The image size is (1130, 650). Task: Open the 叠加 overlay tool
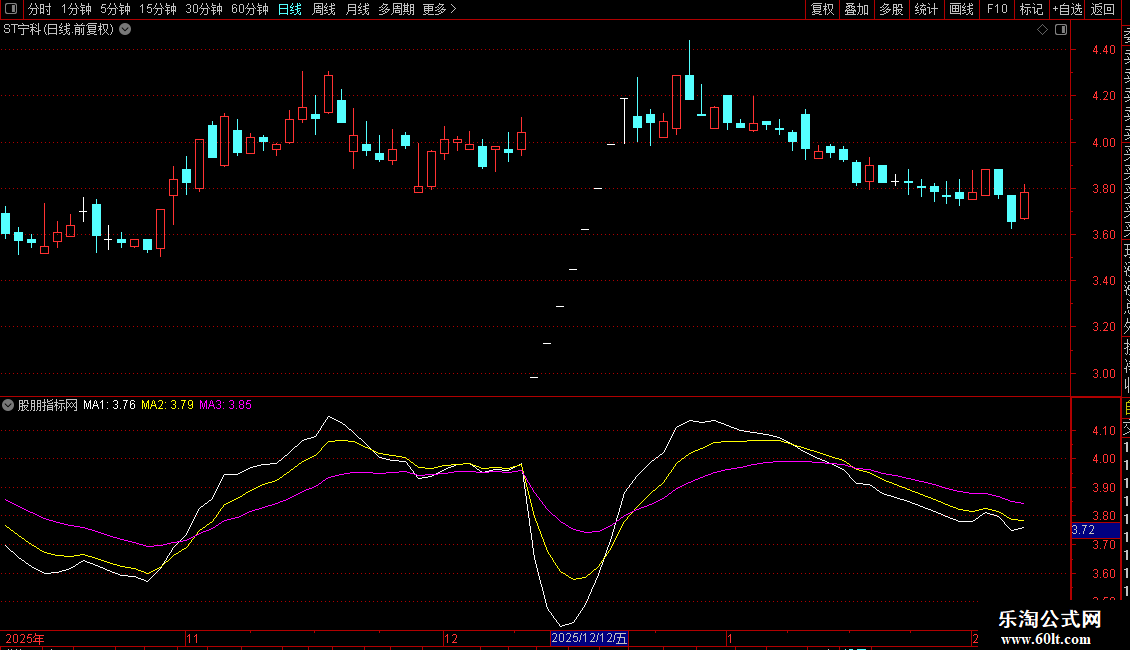pyautogui.click(x=856, y=9)
